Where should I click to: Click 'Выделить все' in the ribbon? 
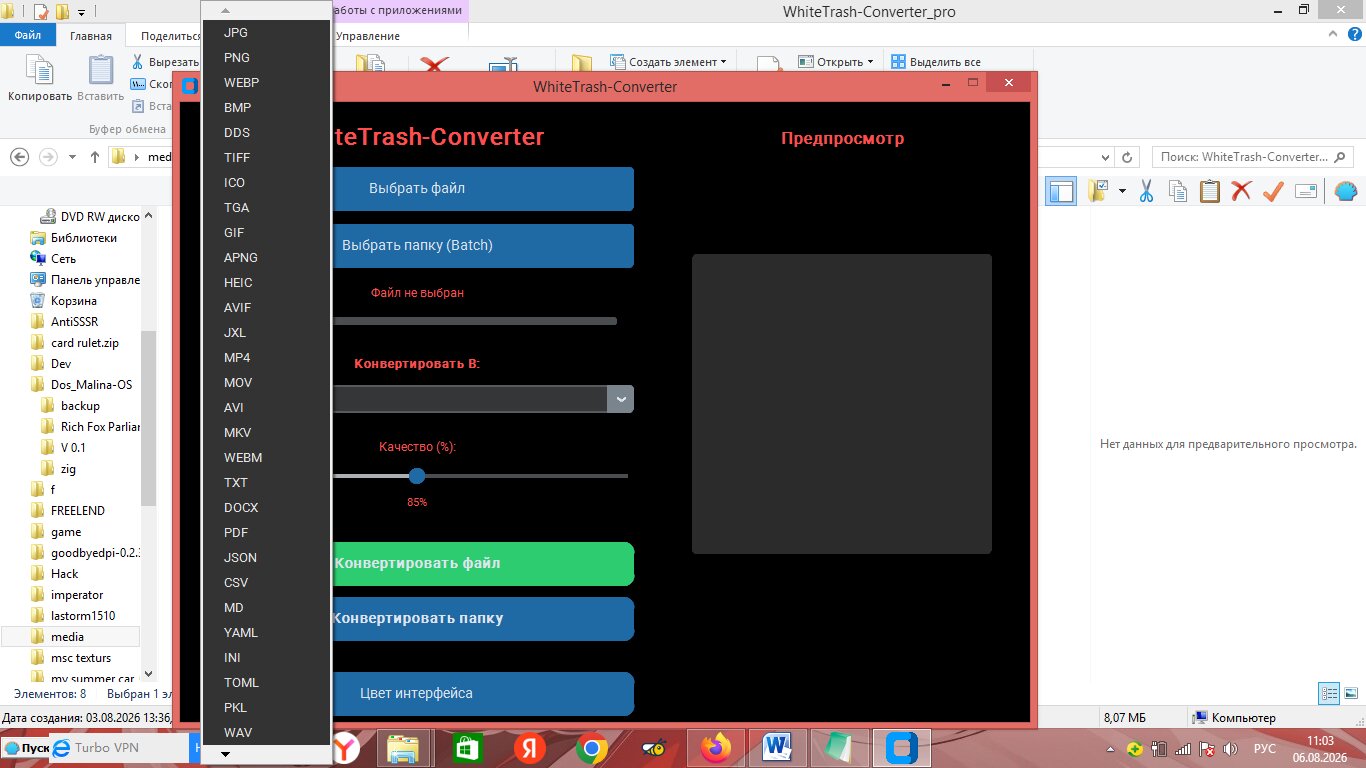tap(936, 61)
